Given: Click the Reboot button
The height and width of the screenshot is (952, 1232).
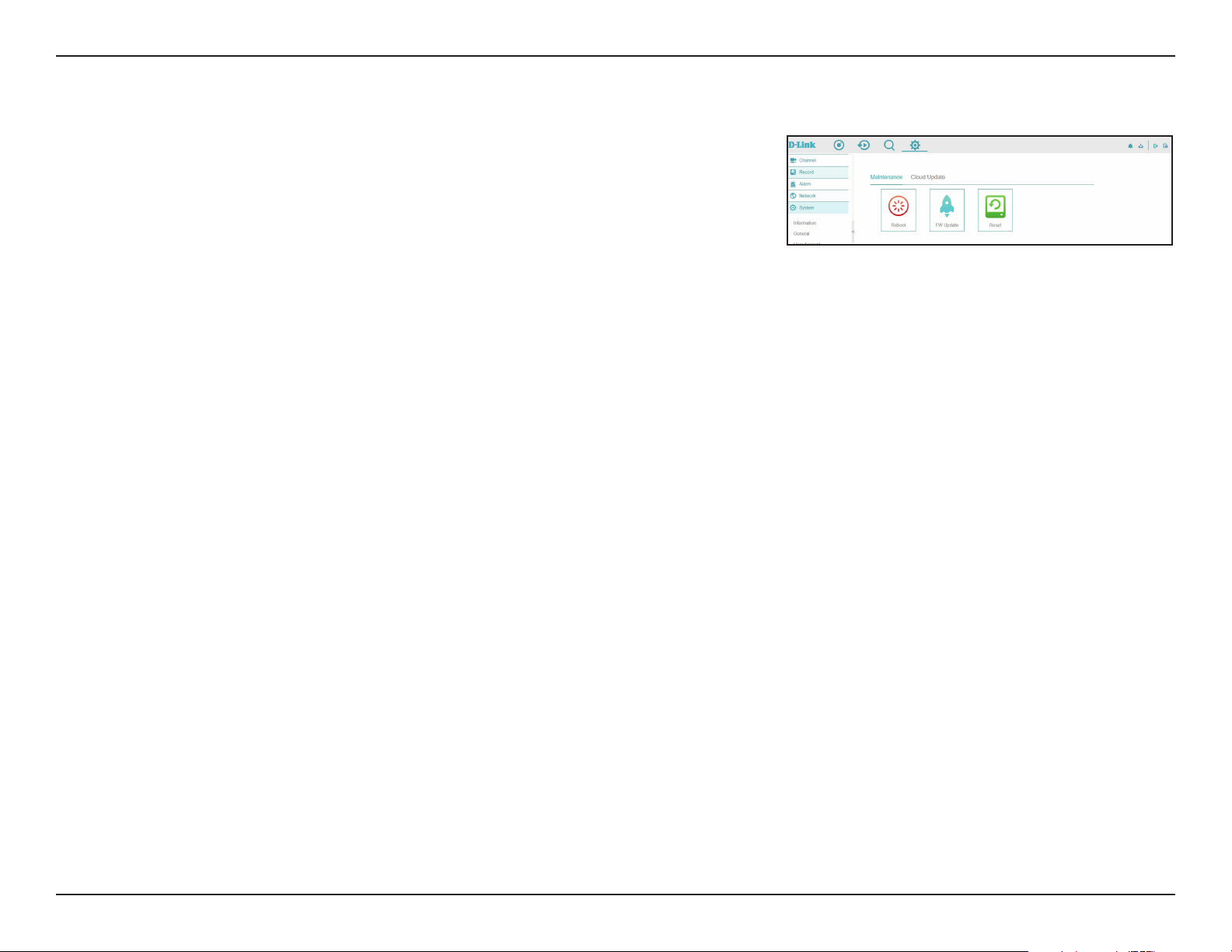Looking at the screenshot, I should pos(899,210).
